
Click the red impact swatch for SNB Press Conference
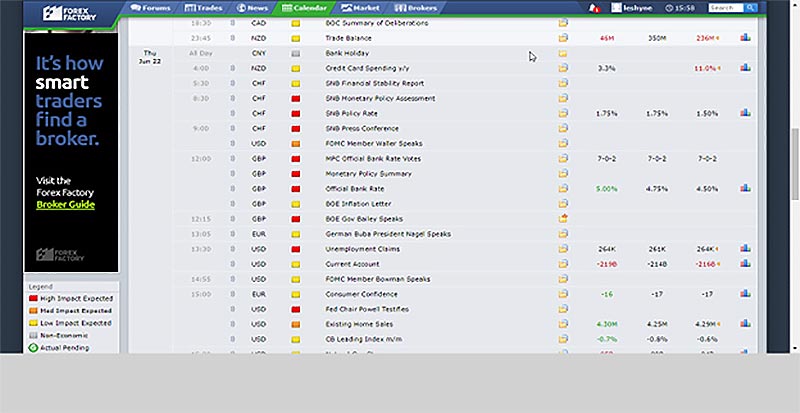(295, 128)
